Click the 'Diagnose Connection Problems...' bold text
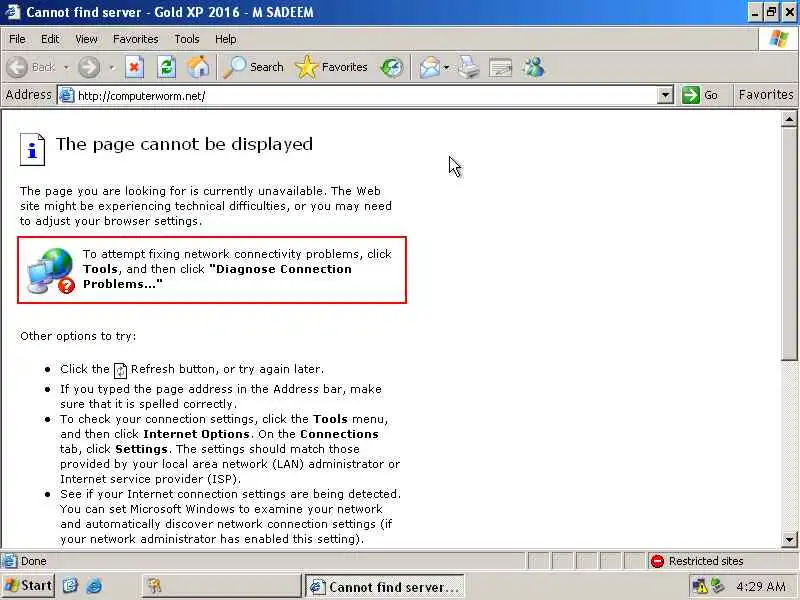 pos(217,277)
